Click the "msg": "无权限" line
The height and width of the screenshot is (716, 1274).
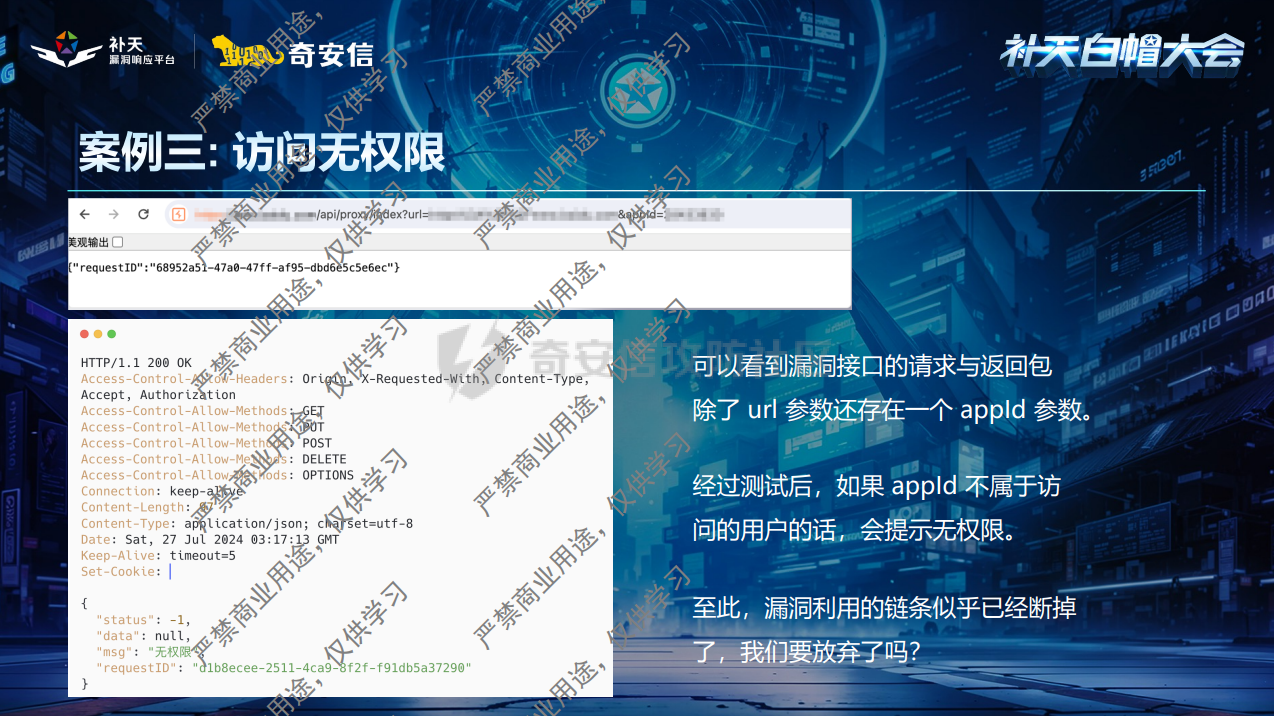[150, 652]
